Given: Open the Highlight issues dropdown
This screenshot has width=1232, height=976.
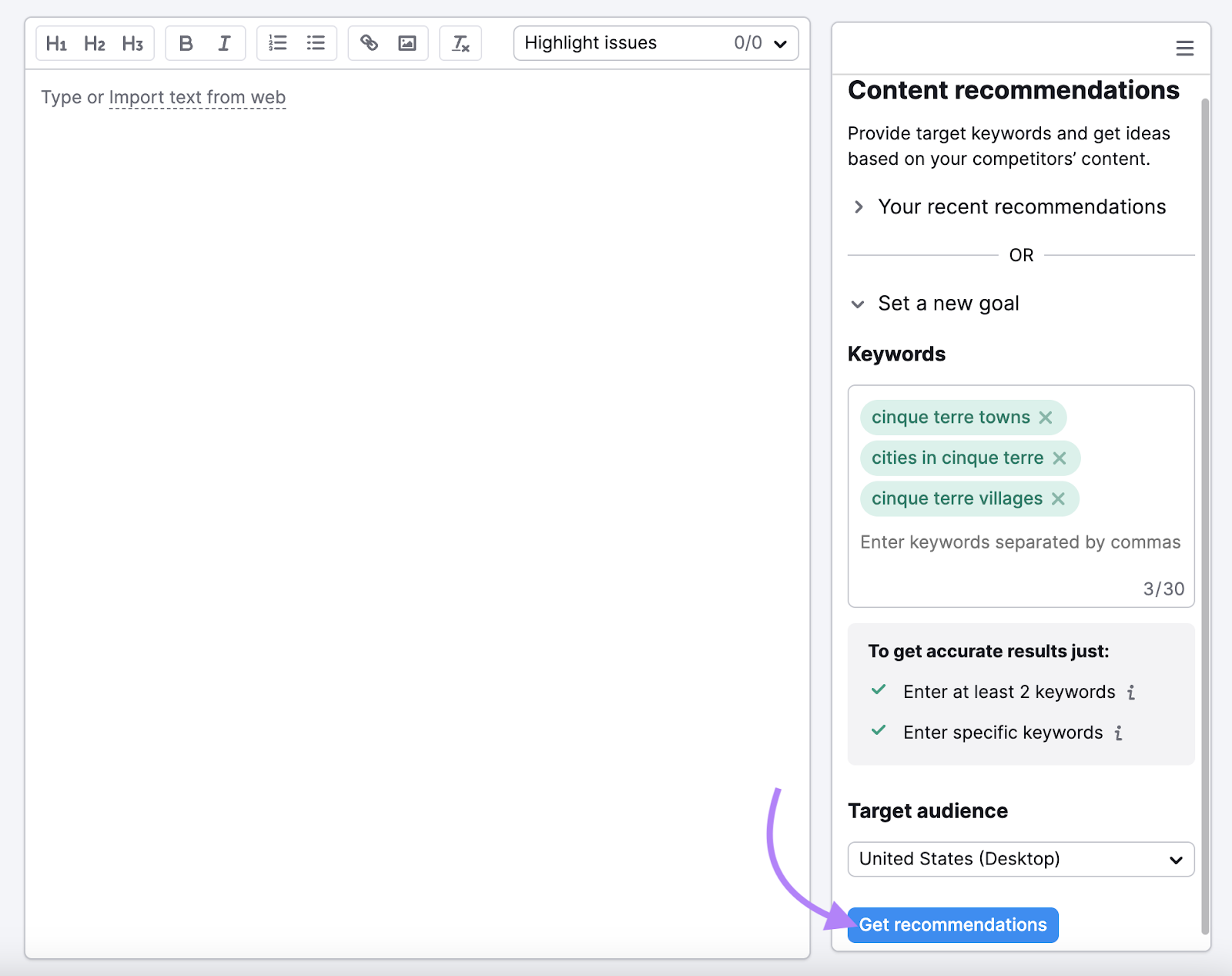Looking at the screenshot, I should 780,43.
